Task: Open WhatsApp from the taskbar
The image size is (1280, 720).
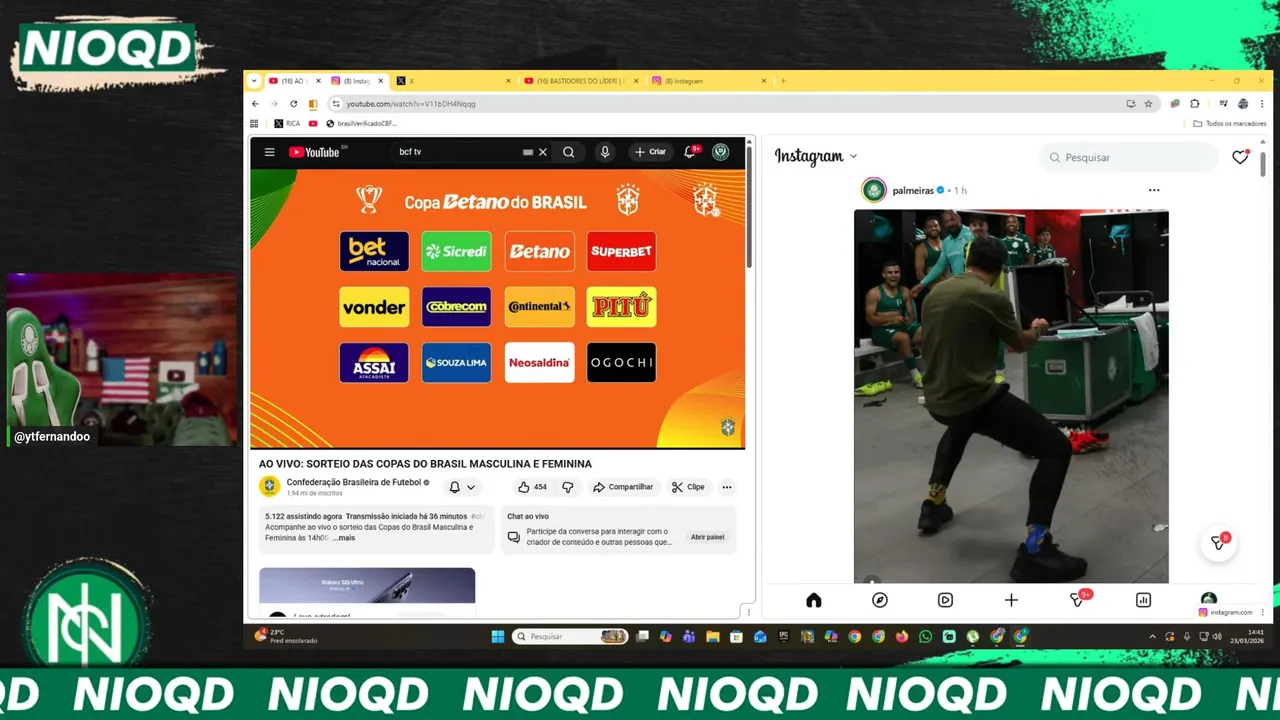Action: point(925,637)
